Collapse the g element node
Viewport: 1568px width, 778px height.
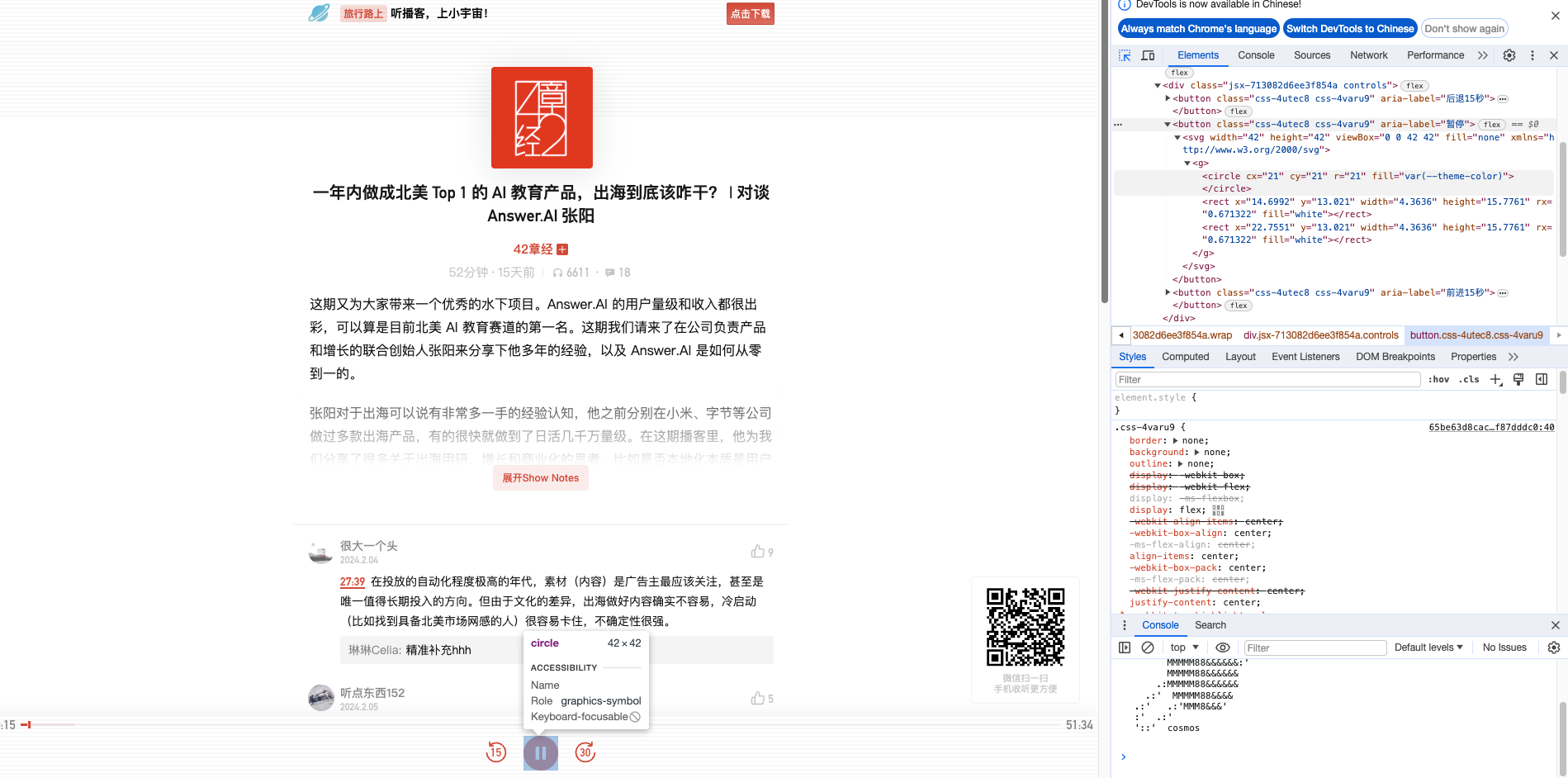point(1187,164)
